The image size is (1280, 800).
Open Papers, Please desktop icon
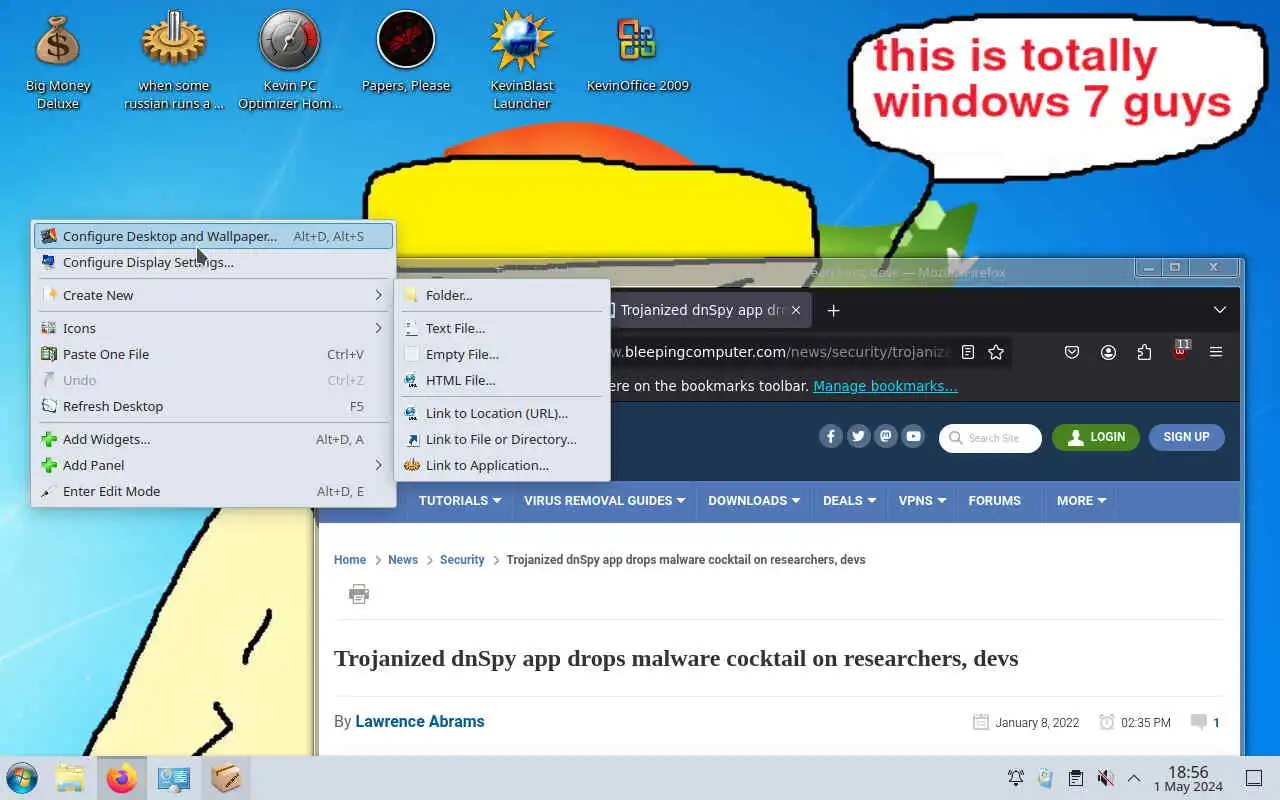click(406, 52)
